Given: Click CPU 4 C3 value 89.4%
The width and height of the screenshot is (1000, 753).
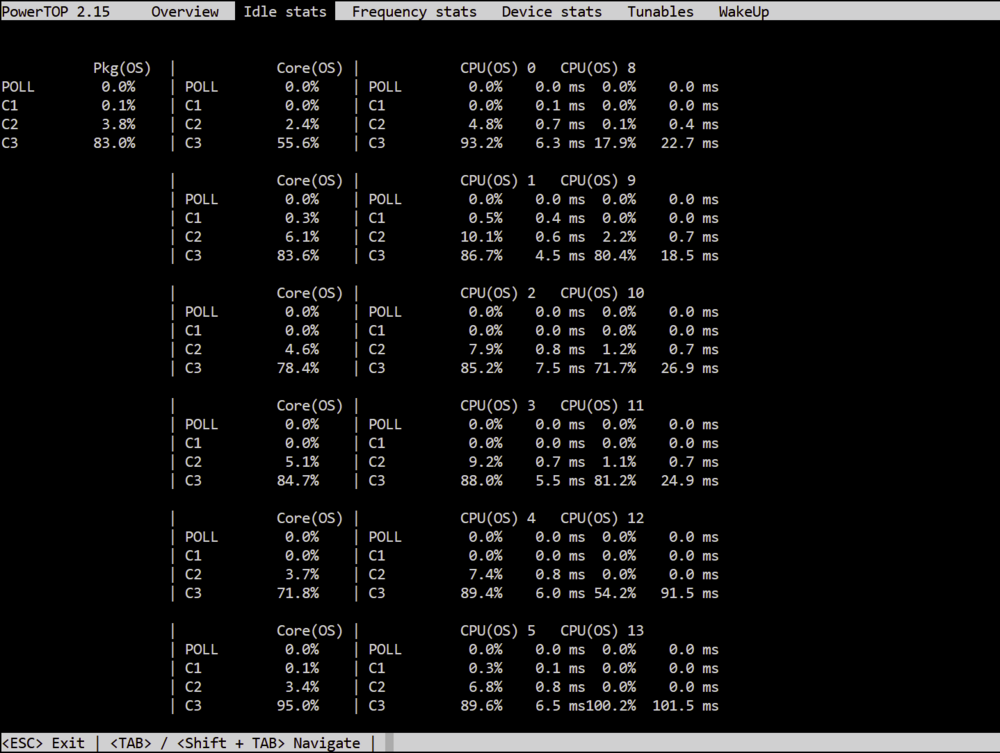Looking at the screenshot, I should click(482, 593).
